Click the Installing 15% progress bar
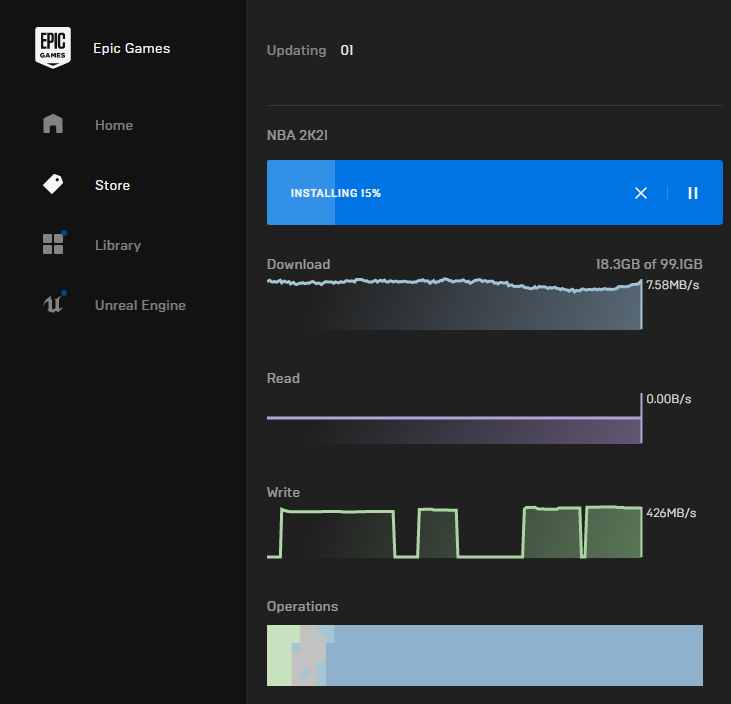The width and height of the screenshot is (731, 704). pyautogui.click(x=450, y=193)
